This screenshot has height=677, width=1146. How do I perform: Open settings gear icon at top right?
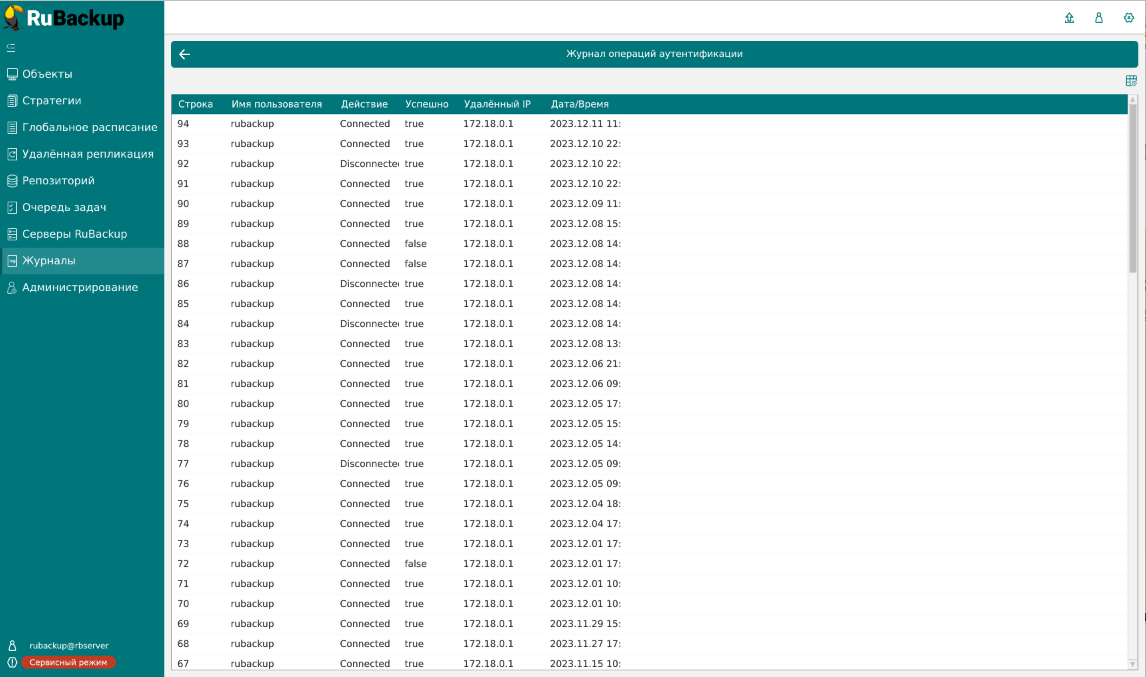click(1129, 18)
